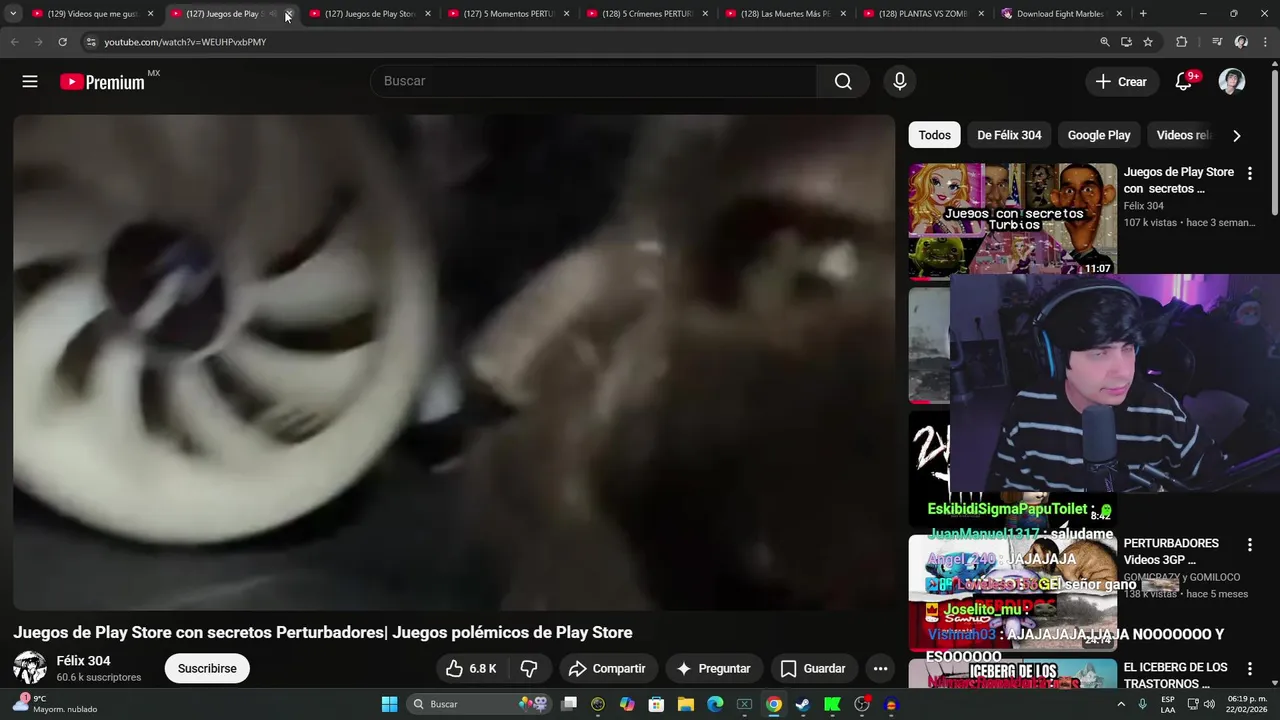Open taskbar clock 06:19 p. m.
Viewport: 1280px width, 720px height.
pos(1248,704)
